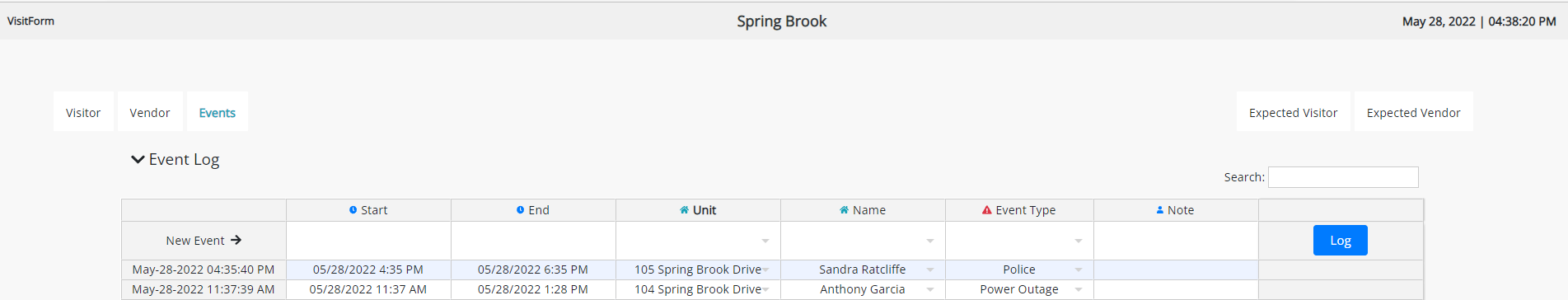Select the Events tab
The height and width of the screenshot is (300, 1568).
pyautogui.click(x=218, y=112)
